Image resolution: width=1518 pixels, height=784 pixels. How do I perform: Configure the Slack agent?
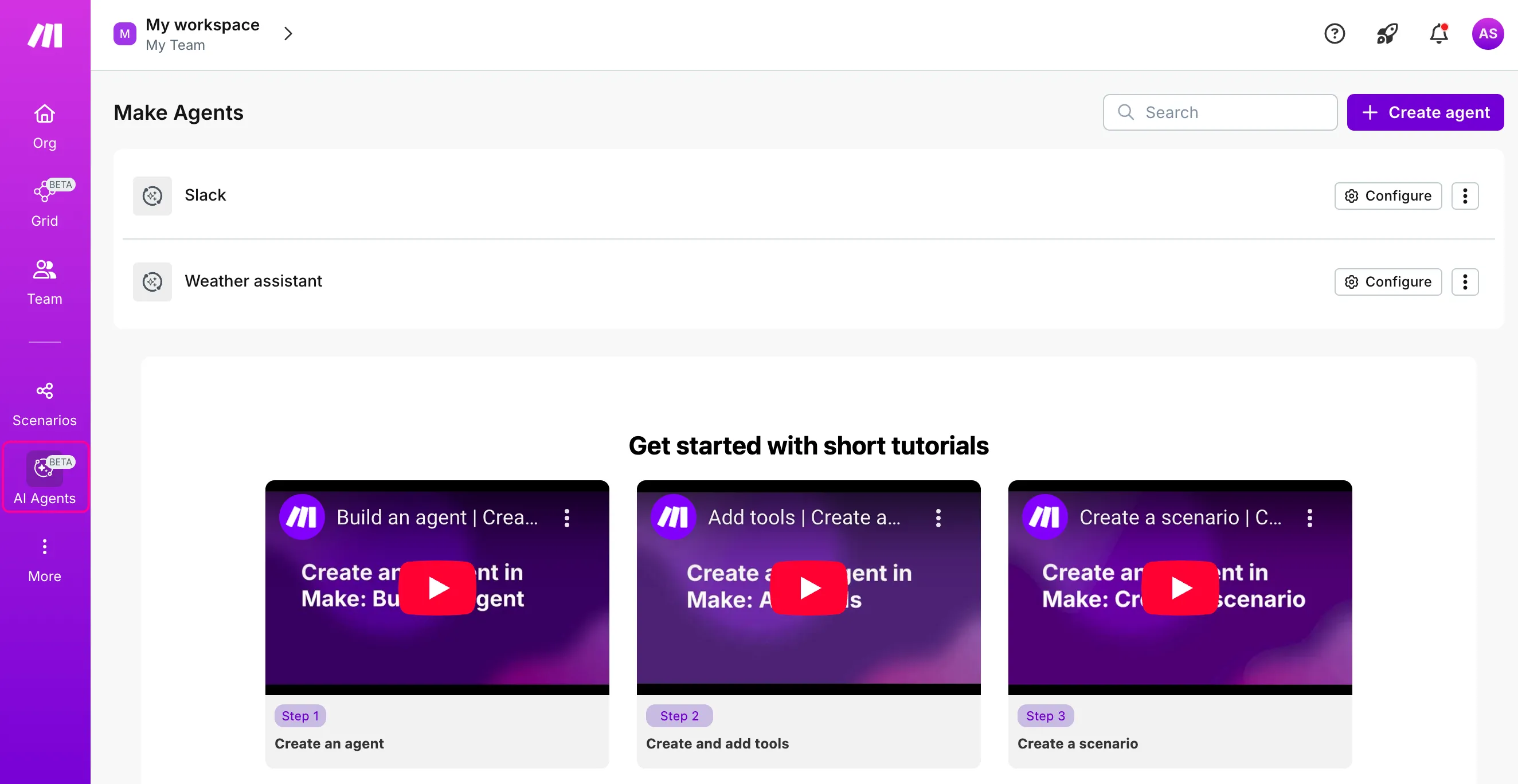pyautogui.click(x=1388, y=196)
